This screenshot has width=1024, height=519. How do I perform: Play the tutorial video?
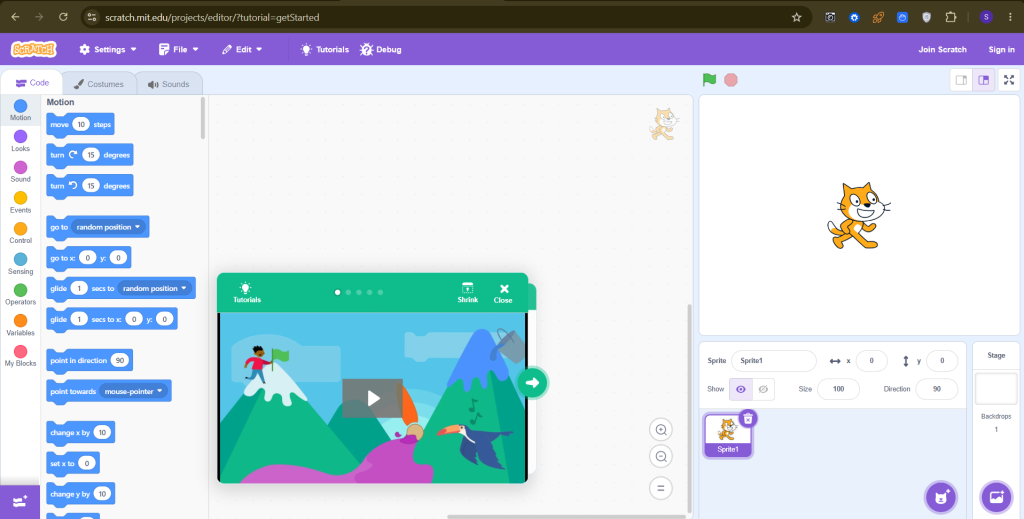coord(372,398)
